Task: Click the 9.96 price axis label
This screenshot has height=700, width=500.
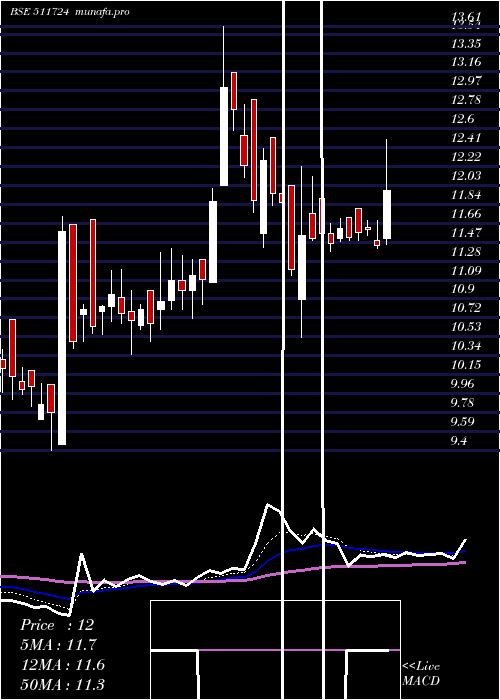Action: click(x=463, y=384)
